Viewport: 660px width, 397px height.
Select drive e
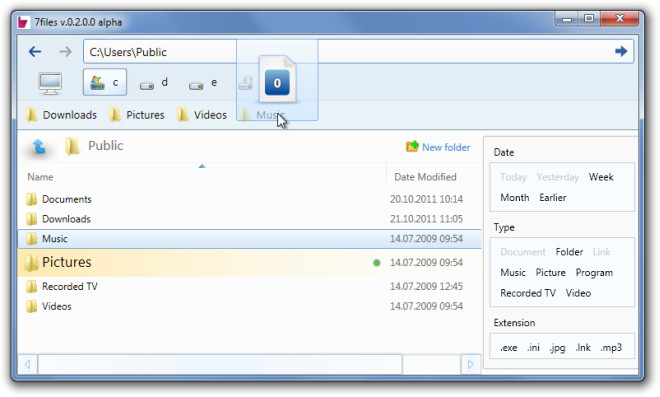tap(203, 83)
